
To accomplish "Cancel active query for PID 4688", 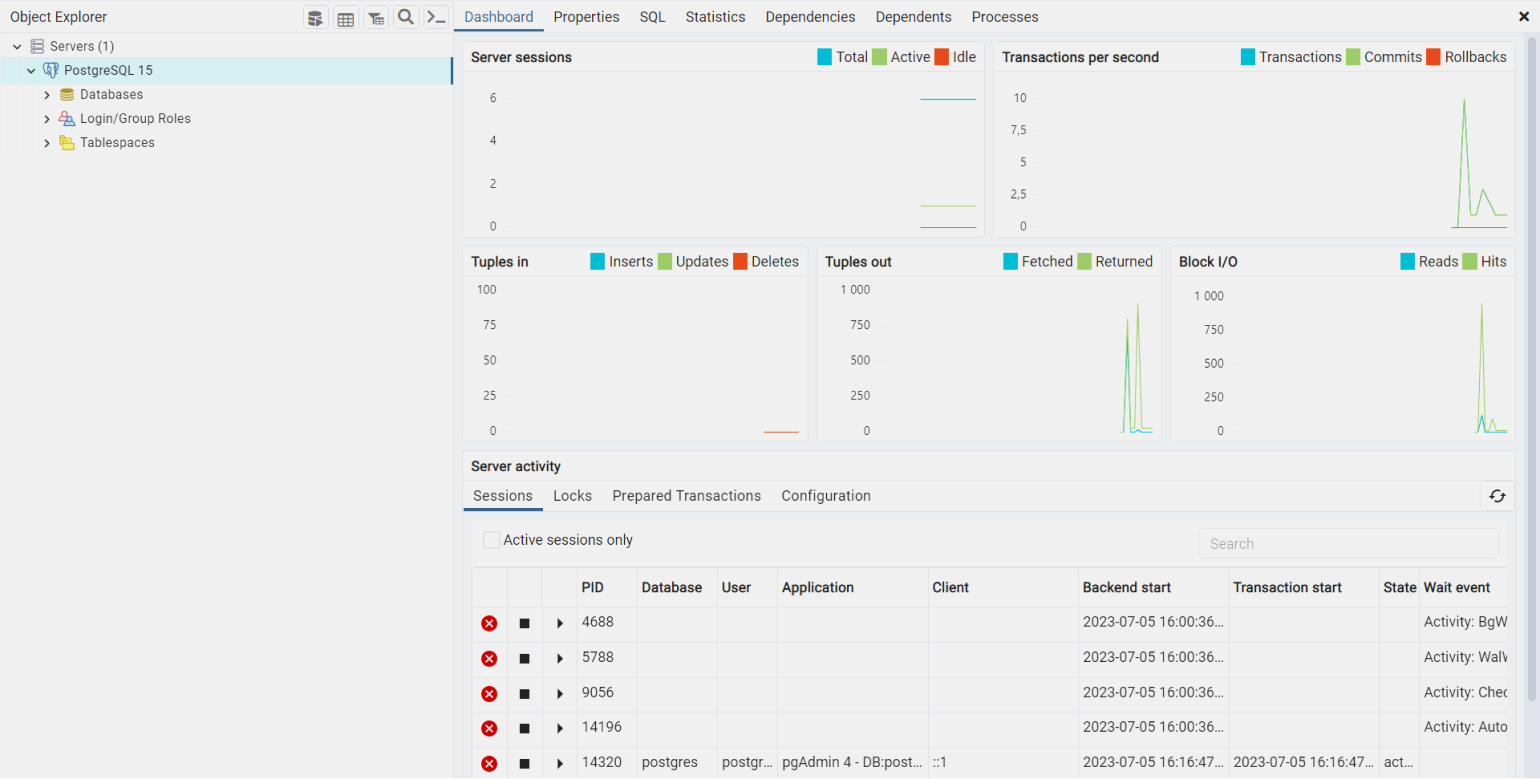I will (524, 624).
